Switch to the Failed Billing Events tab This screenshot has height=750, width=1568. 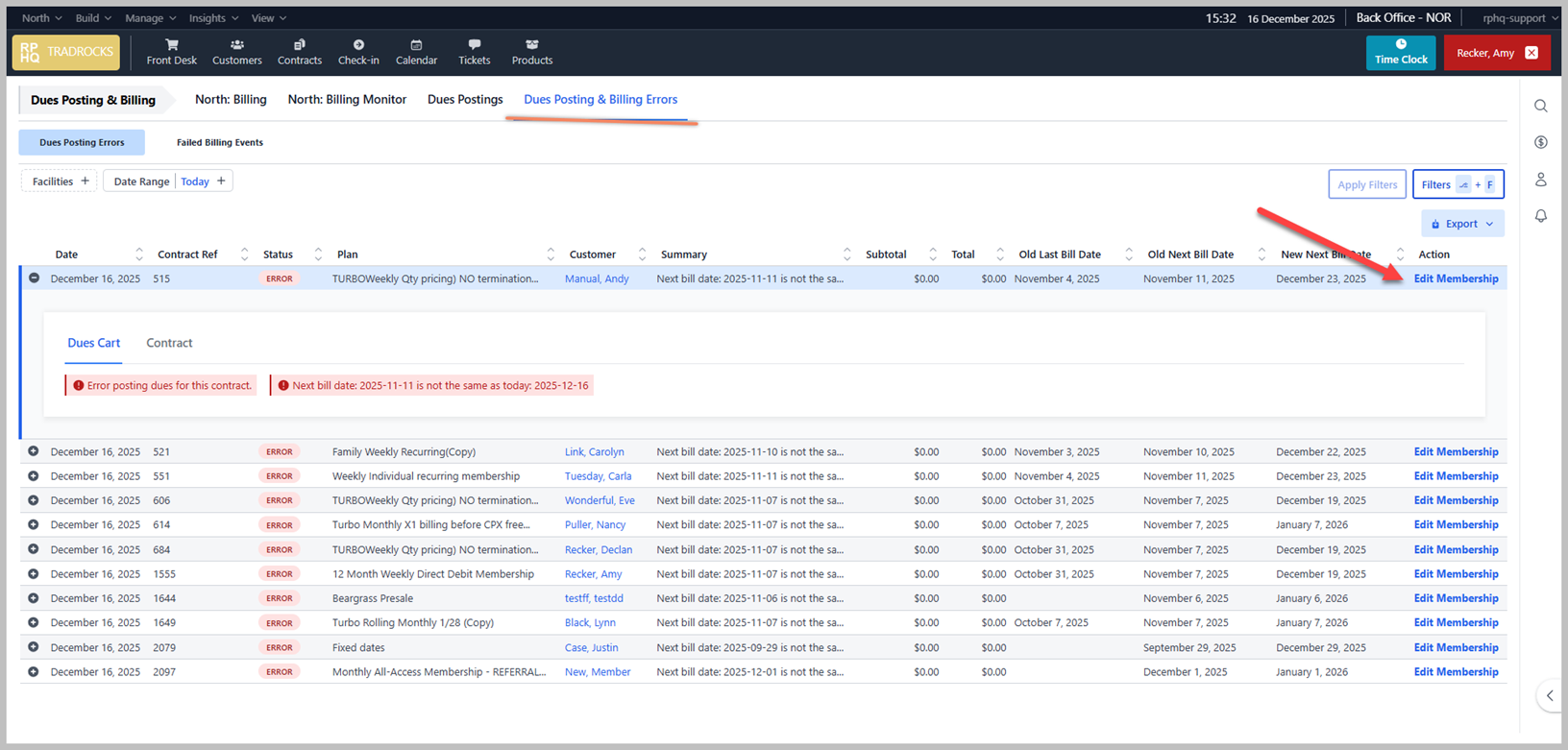pos(219,142)
